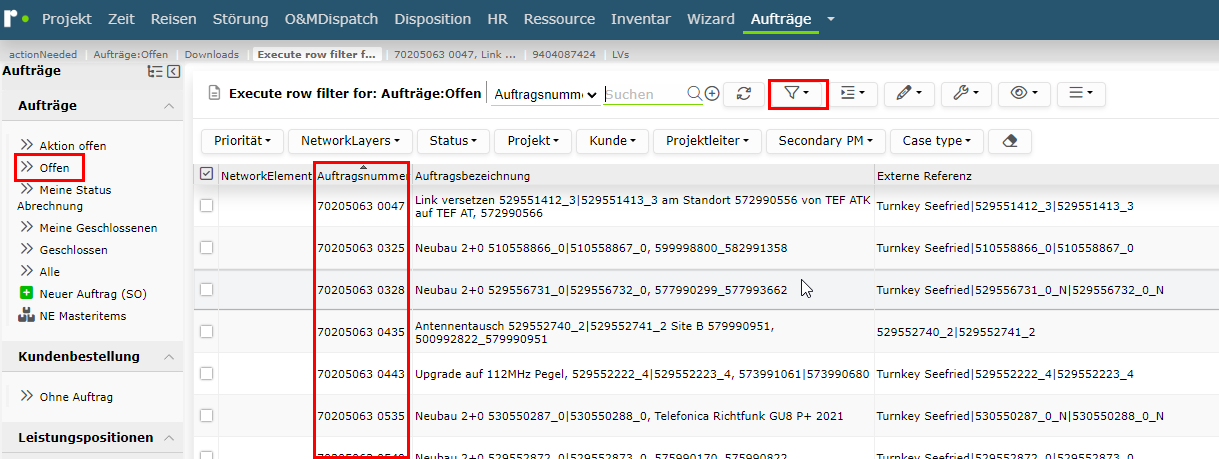Screen dimensions: 1219x459
Task: Open the Kunde filter dropdown
Action: pyautogui.click(x=612, y=141)
